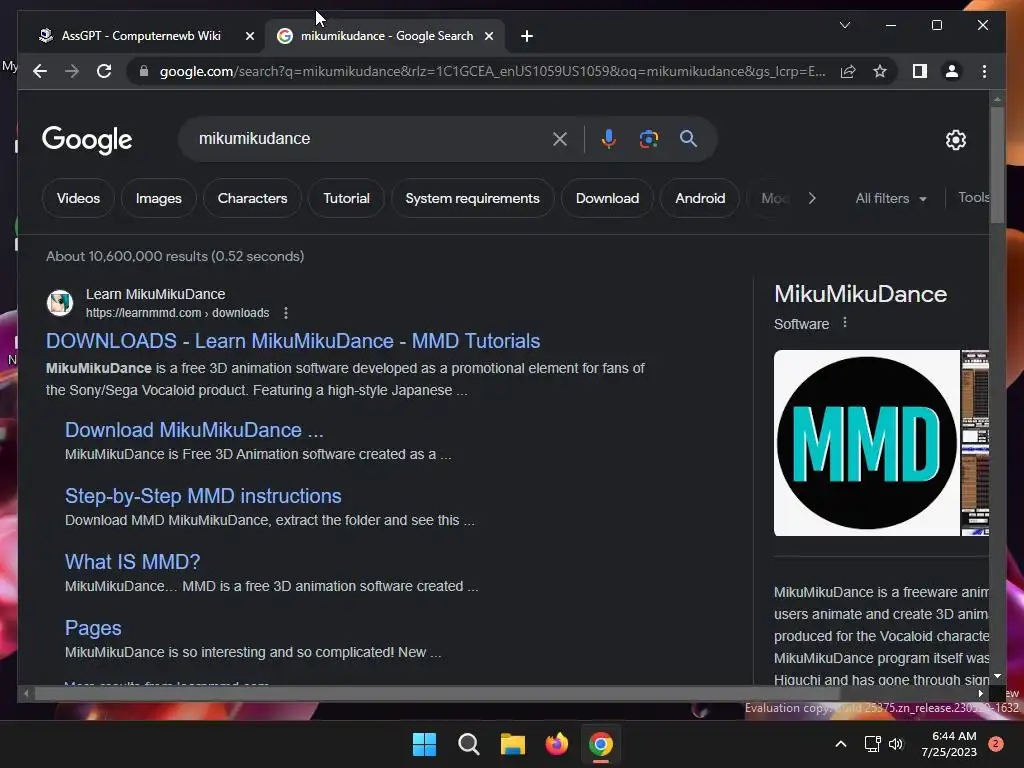1024x768 pixels.
Task: Search by image with Google Lens
Action: click(x=648, y=138)
